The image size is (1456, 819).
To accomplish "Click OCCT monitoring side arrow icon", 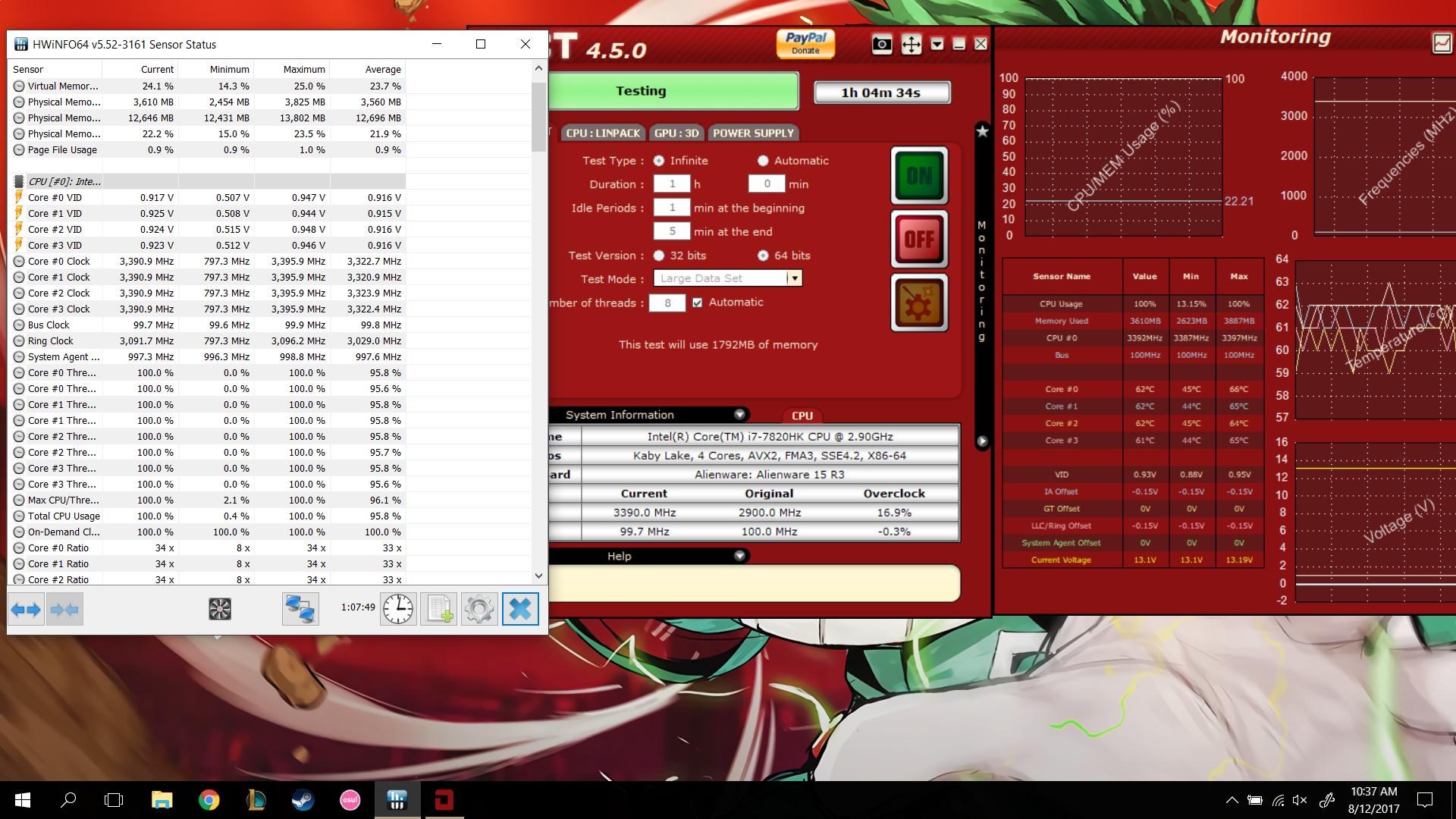I will (x=982, y=441).
